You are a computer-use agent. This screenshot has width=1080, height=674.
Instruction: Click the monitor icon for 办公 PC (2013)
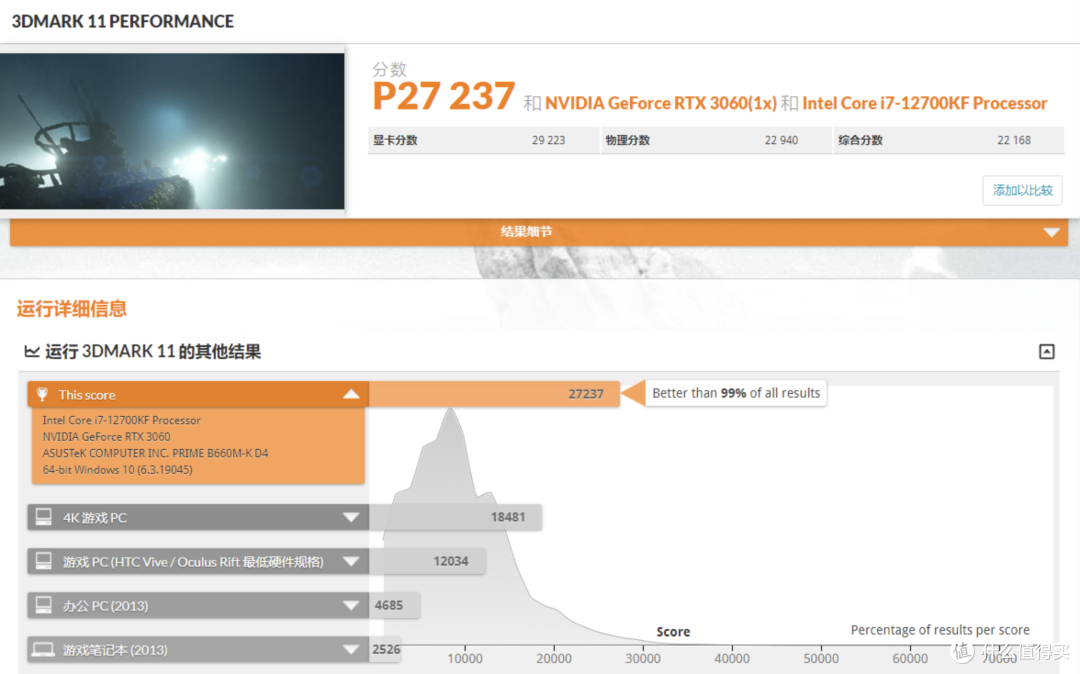click(x=43, y=605)
